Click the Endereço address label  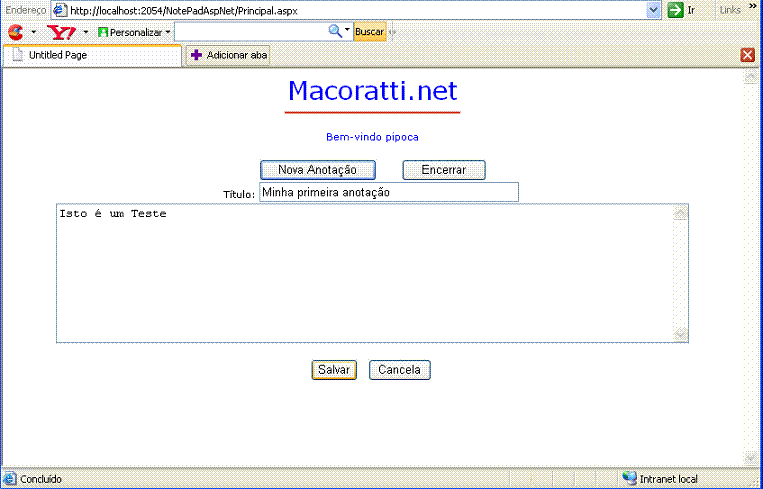click(x=25, y=10)
